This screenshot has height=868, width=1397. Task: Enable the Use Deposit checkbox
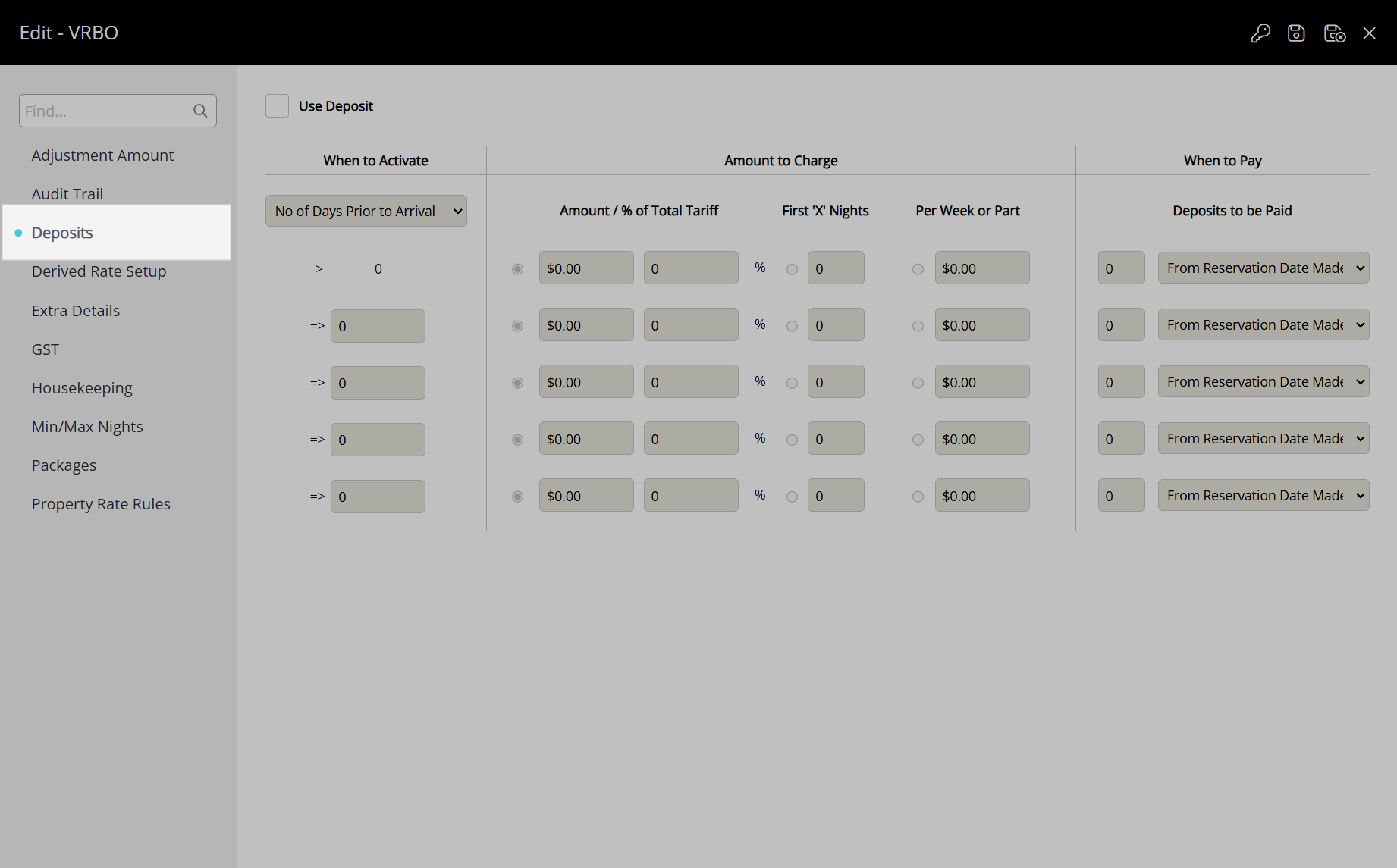pos(277,106)
